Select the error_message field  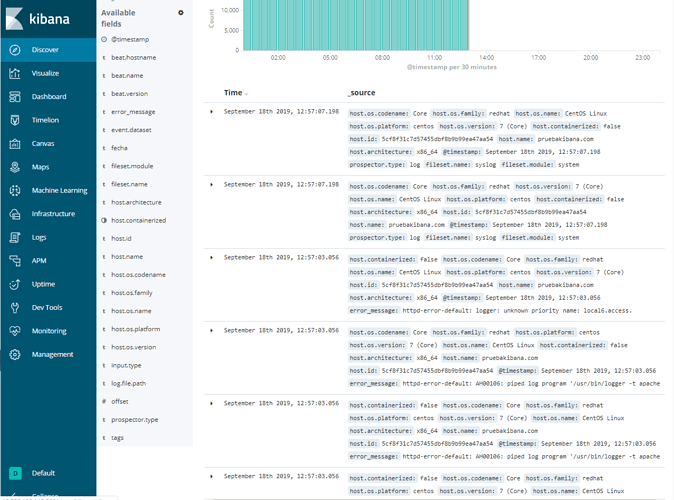(133, 112)
